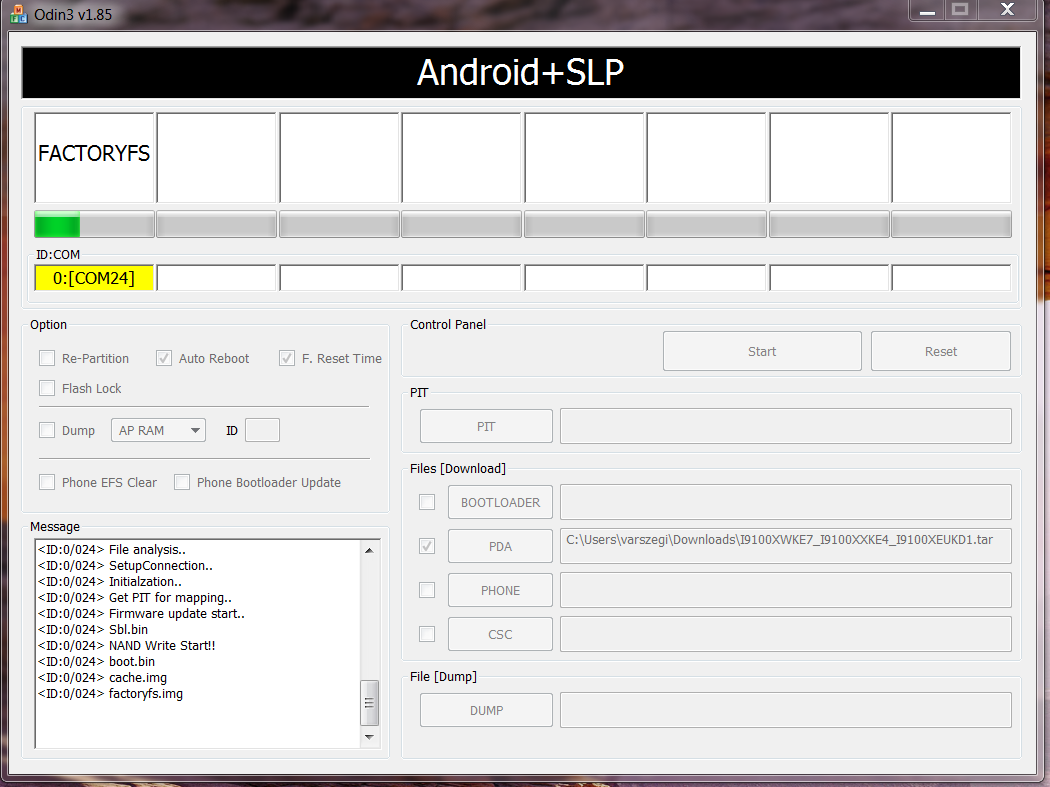Click the BOOTLOADER browse button

(x=500, y=502)
